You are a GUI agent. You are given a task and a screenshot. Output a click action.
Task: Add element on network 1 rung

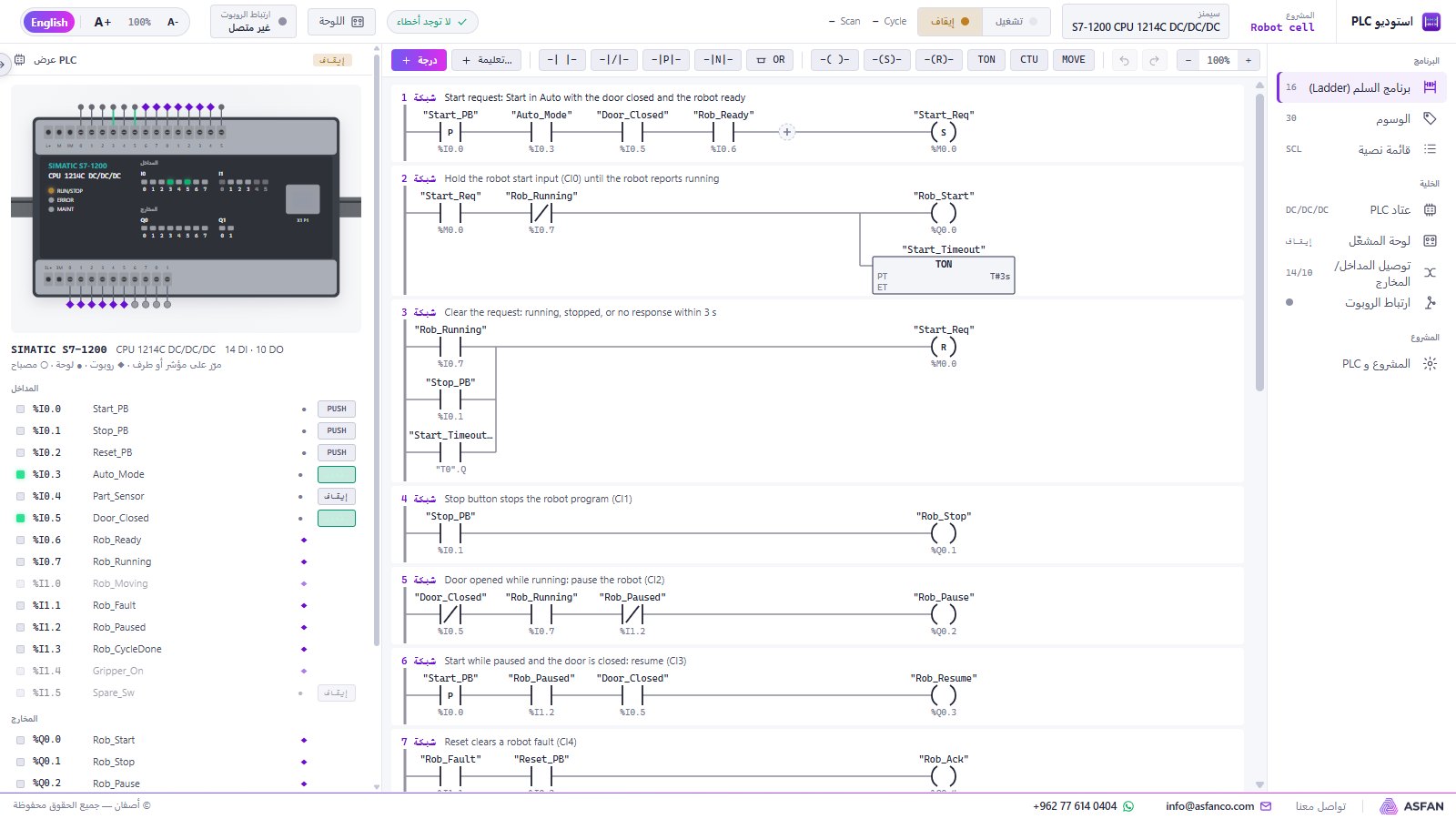[x=787, y=132]
